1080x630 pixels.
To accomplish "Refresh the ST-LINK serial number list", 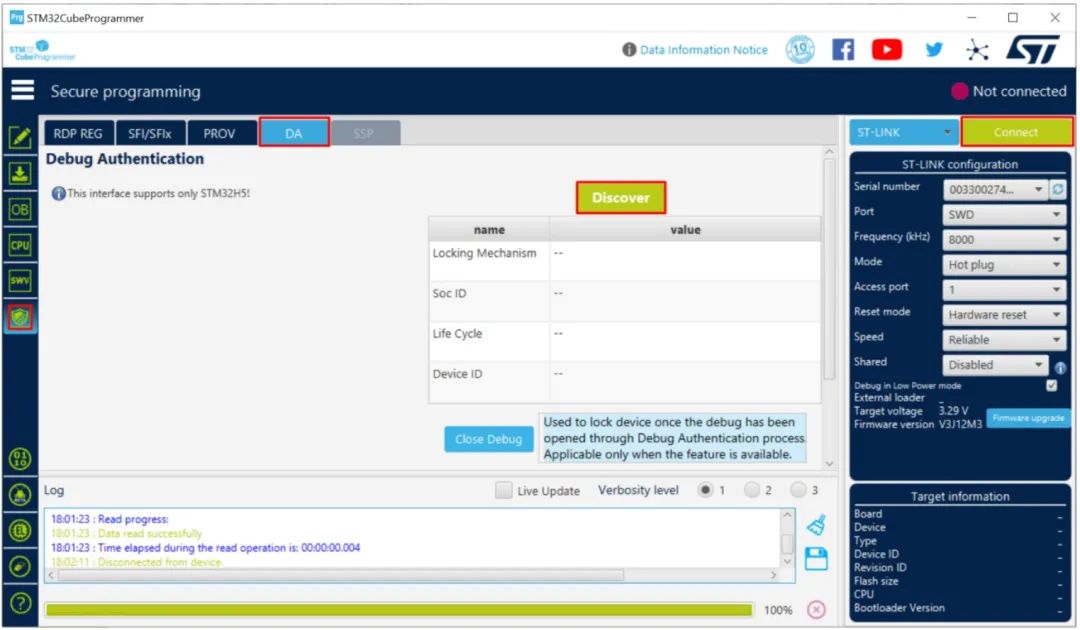I will (x=1058, y=189).
